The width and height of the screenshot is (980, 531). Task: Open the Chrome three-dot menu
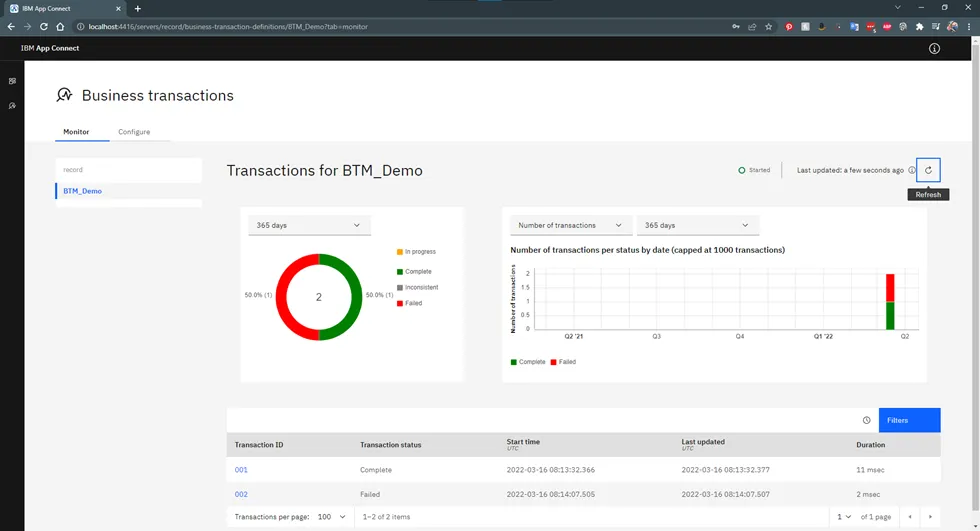point(969,27)
